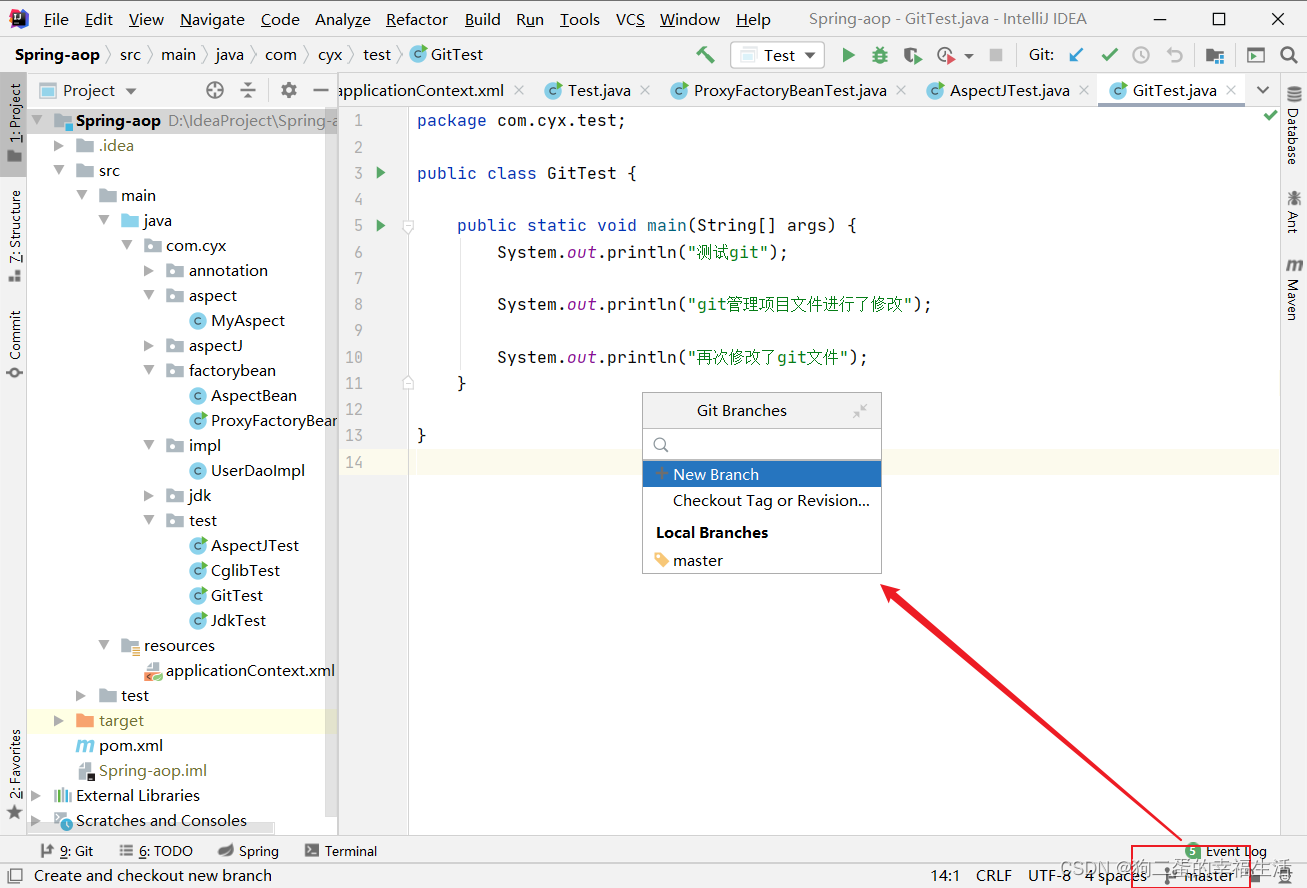The height and width of the screenshot is (888, 1307).
Task: Click the Run Anything icon
Action: click(x=1256, y=55)
